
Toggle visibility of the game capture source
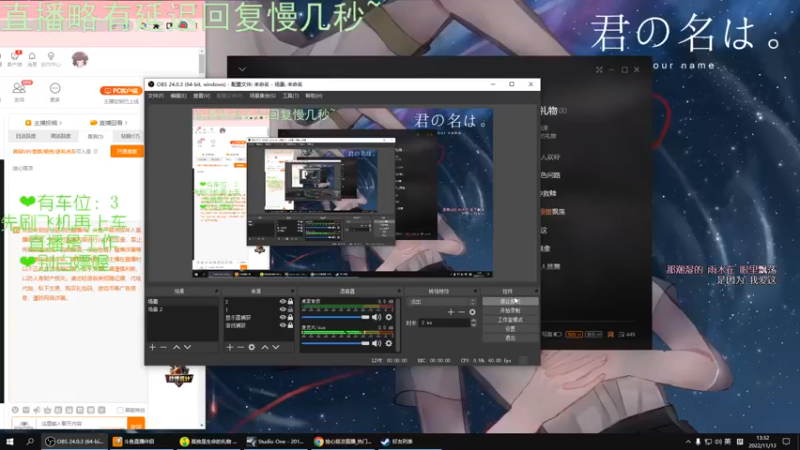[x=283, y=325]
